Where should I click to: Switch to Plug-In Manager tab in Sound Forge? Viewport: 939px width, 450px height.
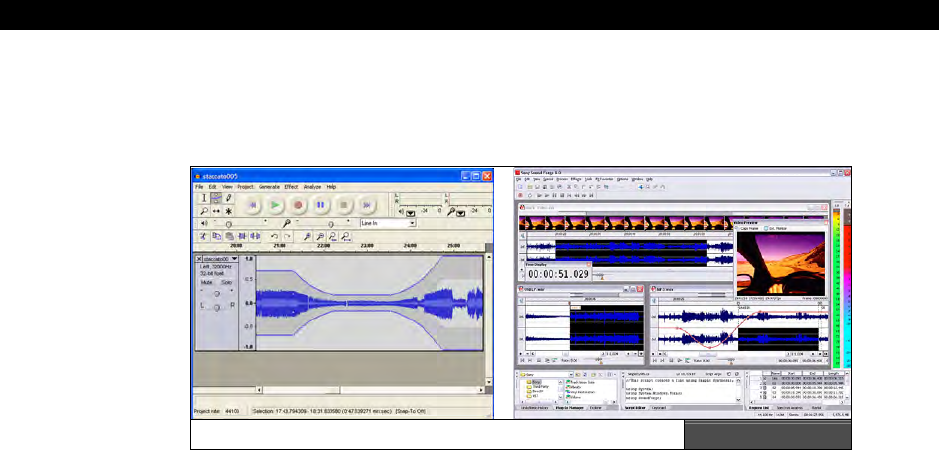click(570, 408)
